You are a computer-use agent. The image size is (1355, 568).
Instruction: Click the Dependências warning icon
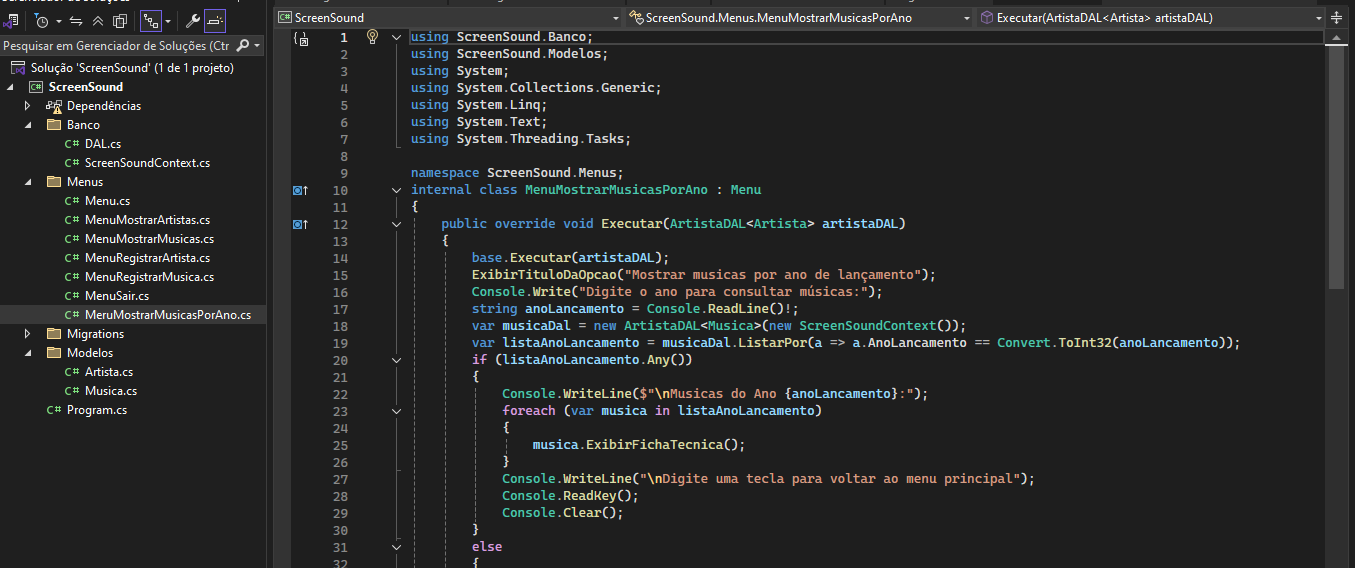point(54,106)
